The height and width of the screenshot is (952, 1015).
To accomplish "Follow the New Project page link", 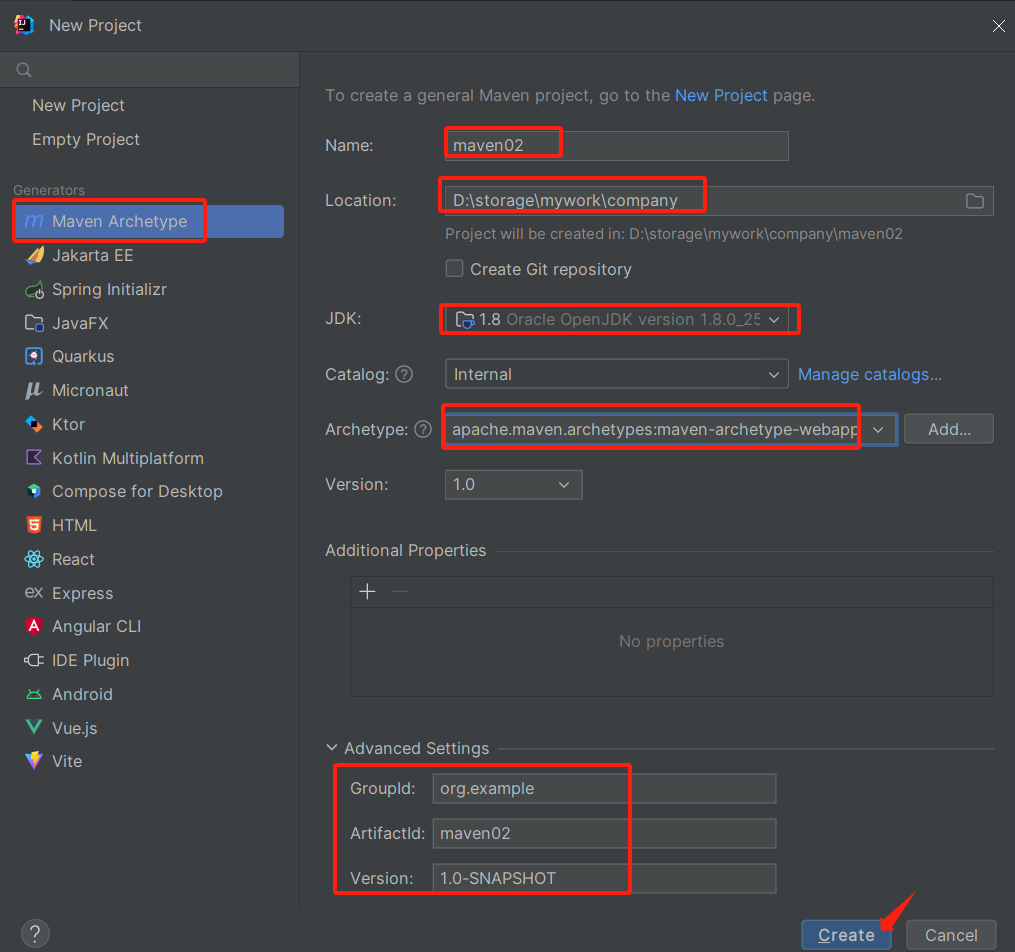I will [721, 95].
